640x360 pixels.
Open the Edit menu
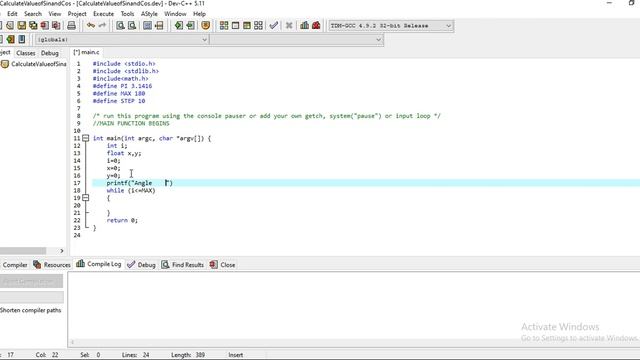pos(12,14)
